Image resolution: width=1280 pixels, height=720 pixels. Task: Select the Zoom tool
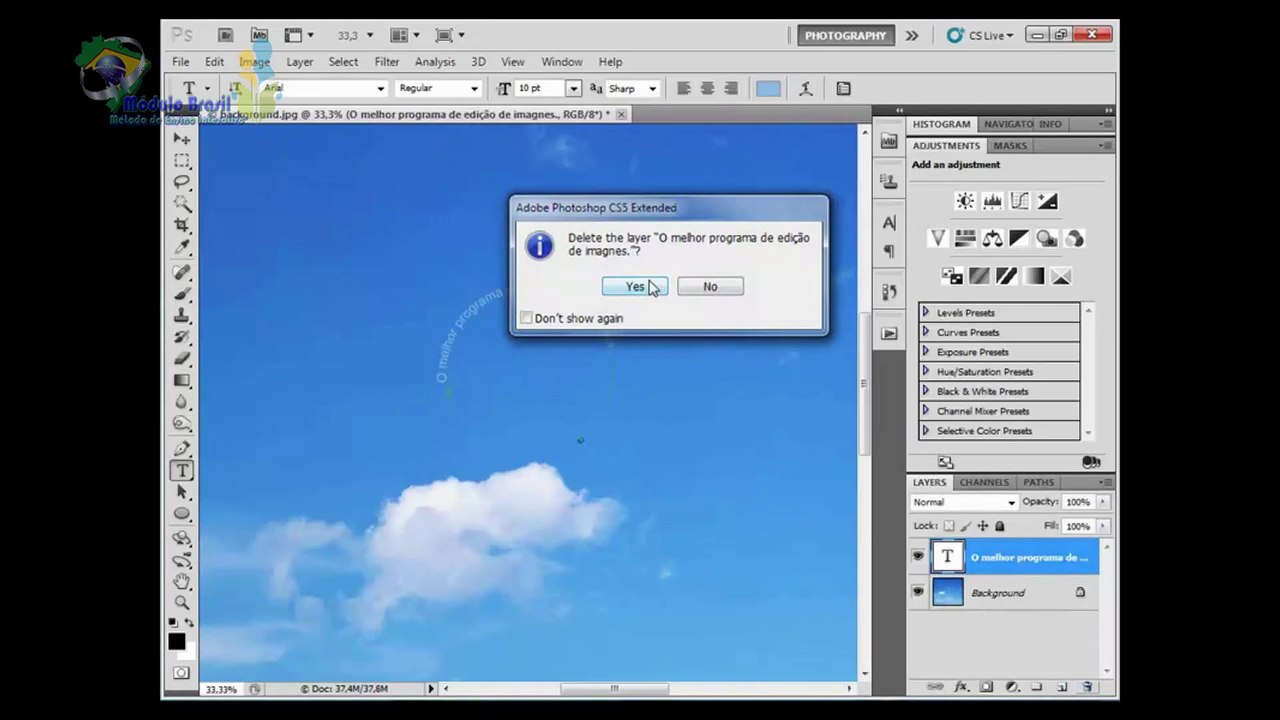click(x=182, y=602)
